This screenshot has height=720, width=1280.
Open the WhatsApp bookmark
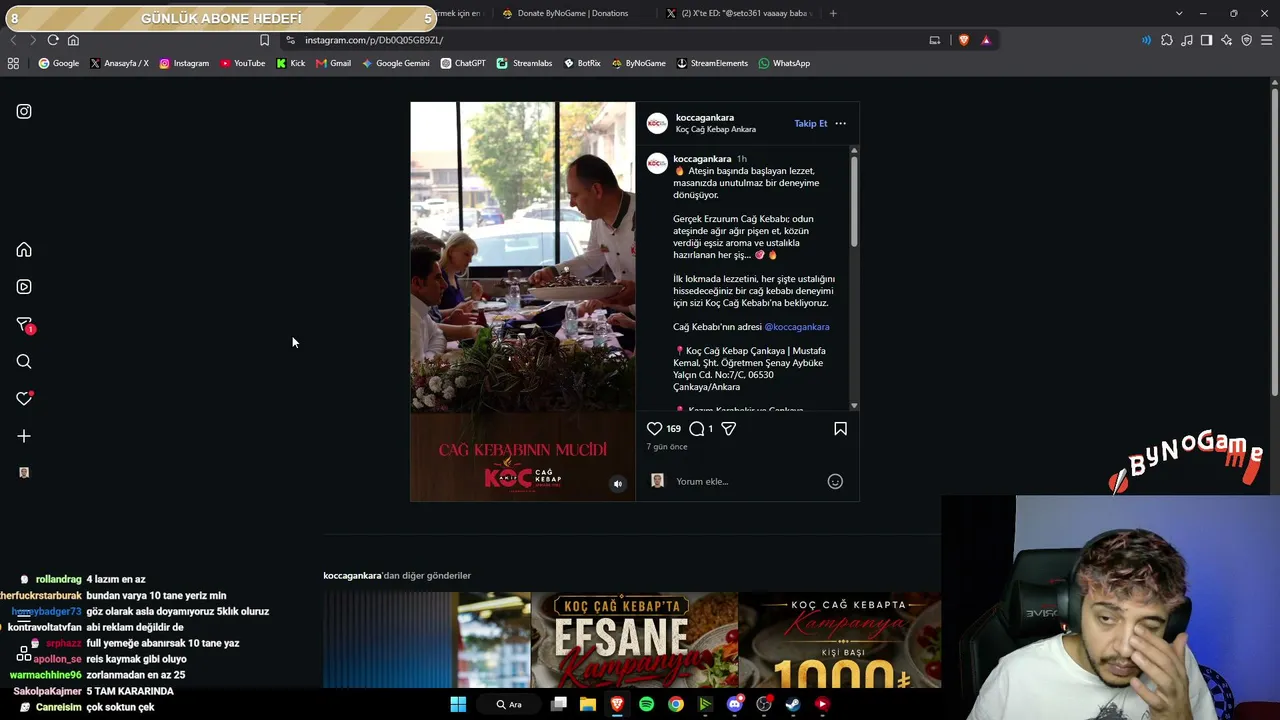click(x=784, y=63)
